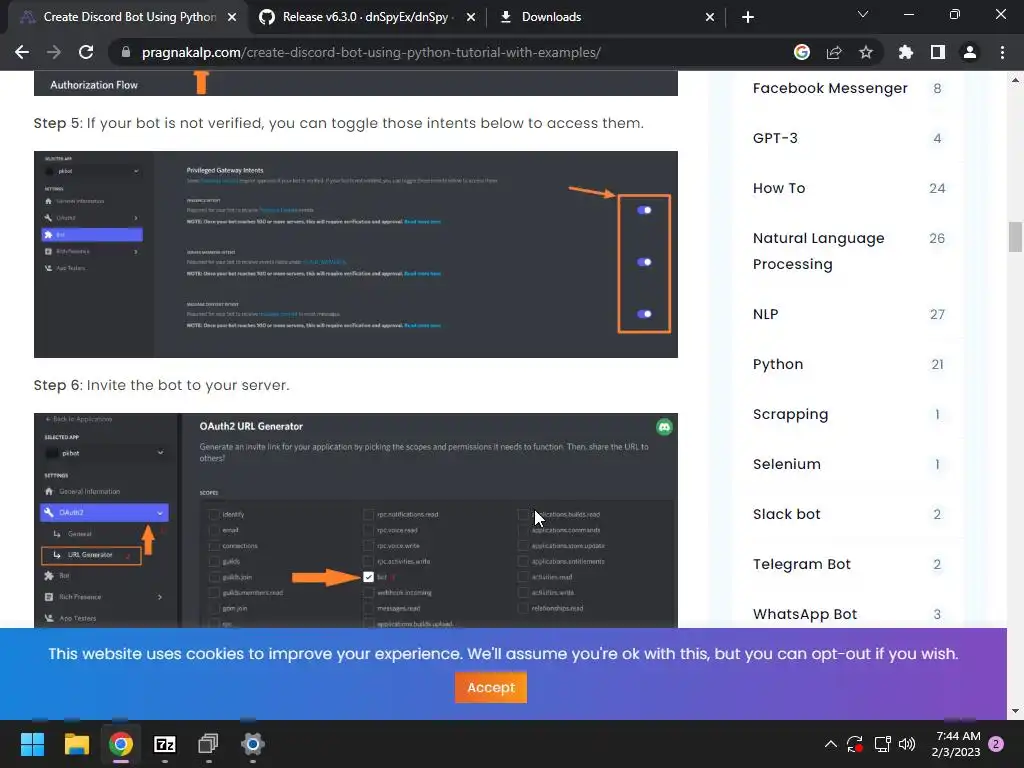
Task: Click the scrollbar up arrow
Action: pyautogui.click(x=1015, y=80)
